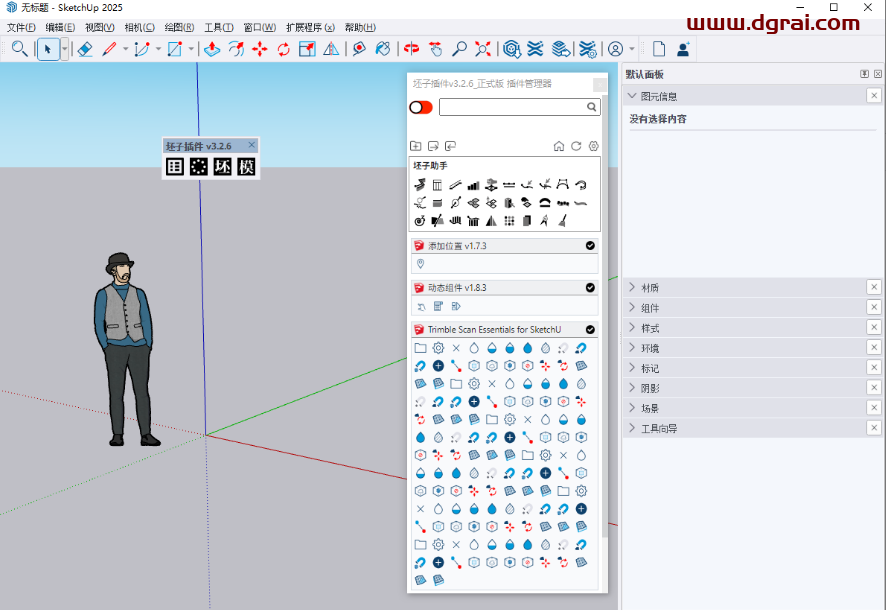Screen dimensions: 886x610
Task: Open the 帮助(H) menu
Action: [x=360, y=27]
